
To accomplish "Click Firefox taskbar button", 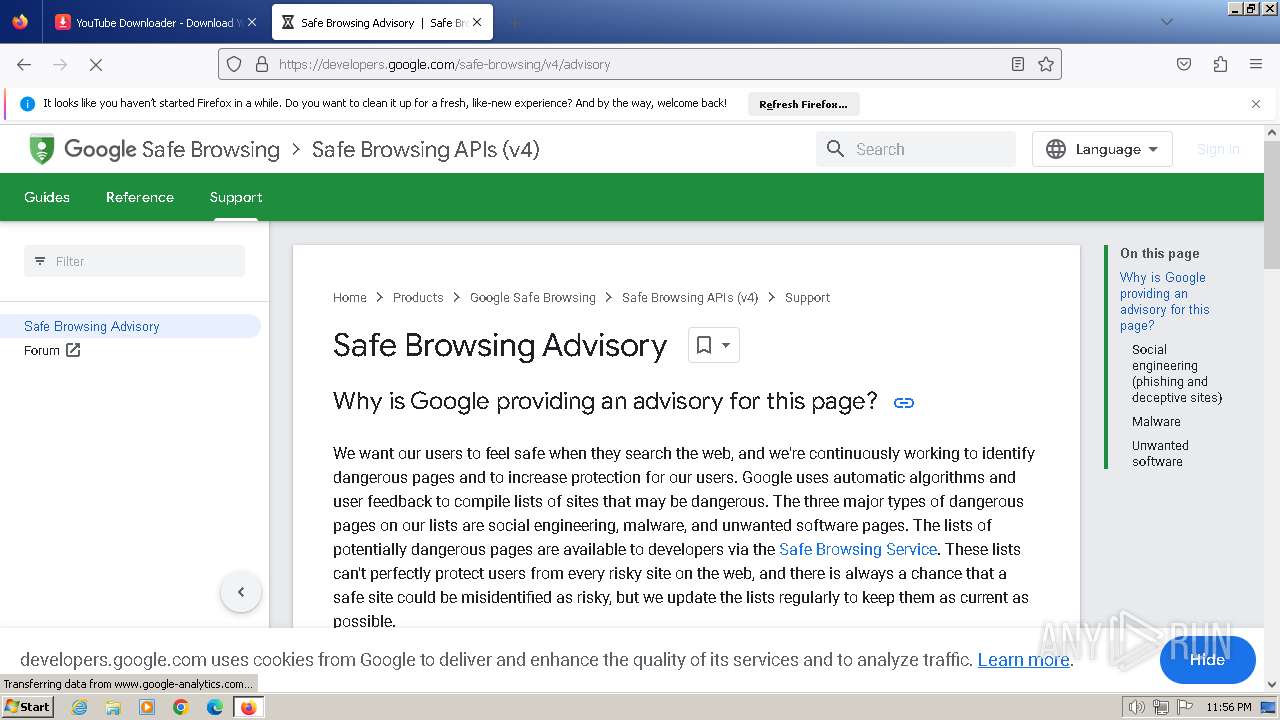I will click(x=248, y=707).
